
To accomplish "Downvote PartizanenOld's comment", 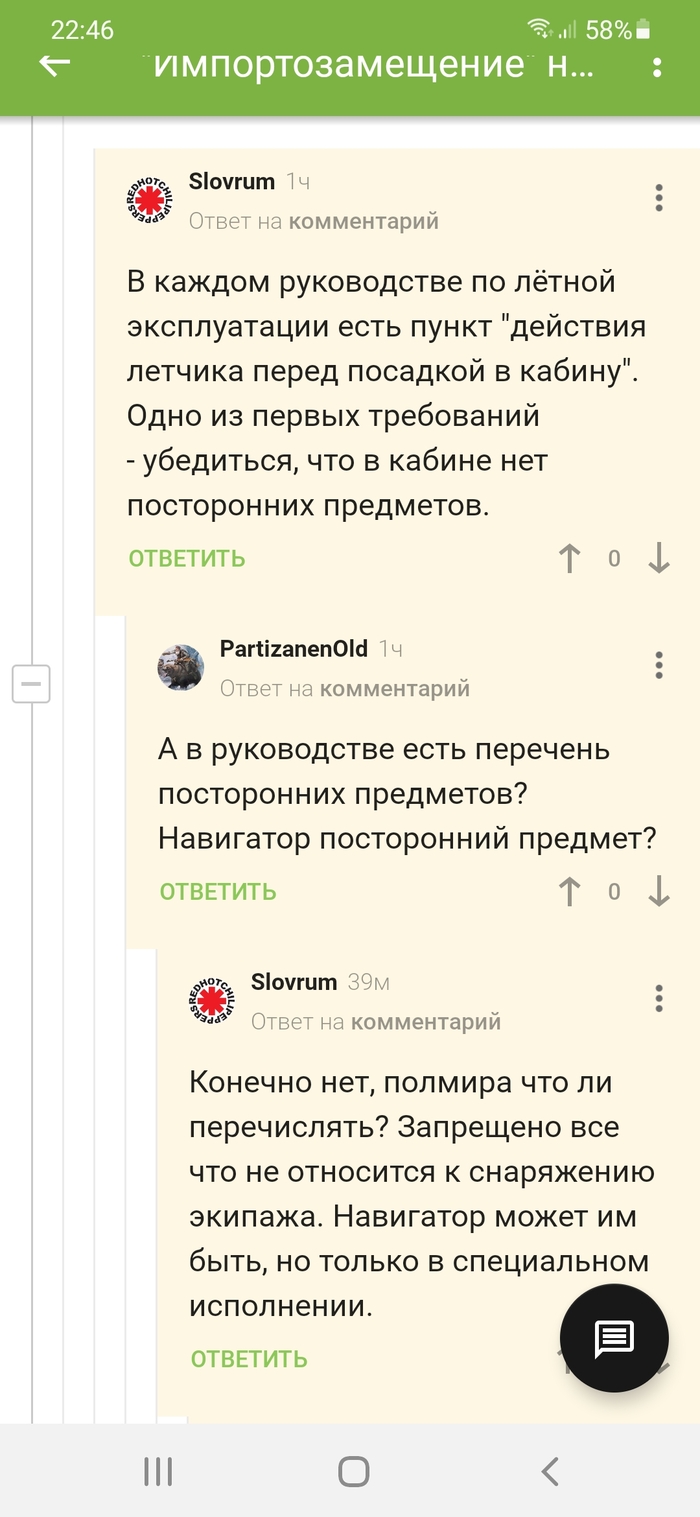I will (x=658, y=891).
